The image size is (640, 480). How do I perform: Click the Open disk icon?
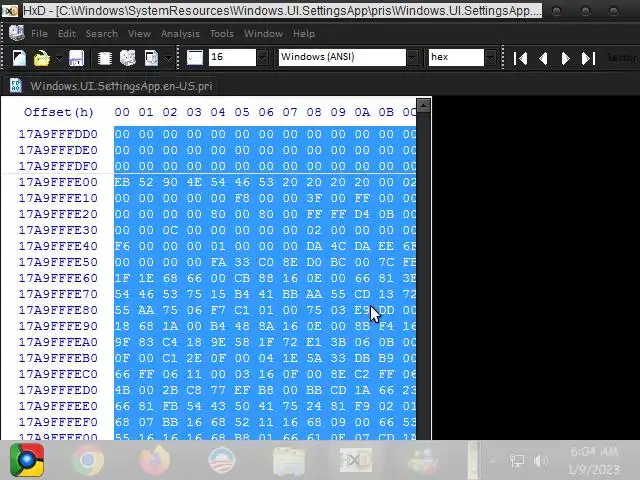point(128,58)
